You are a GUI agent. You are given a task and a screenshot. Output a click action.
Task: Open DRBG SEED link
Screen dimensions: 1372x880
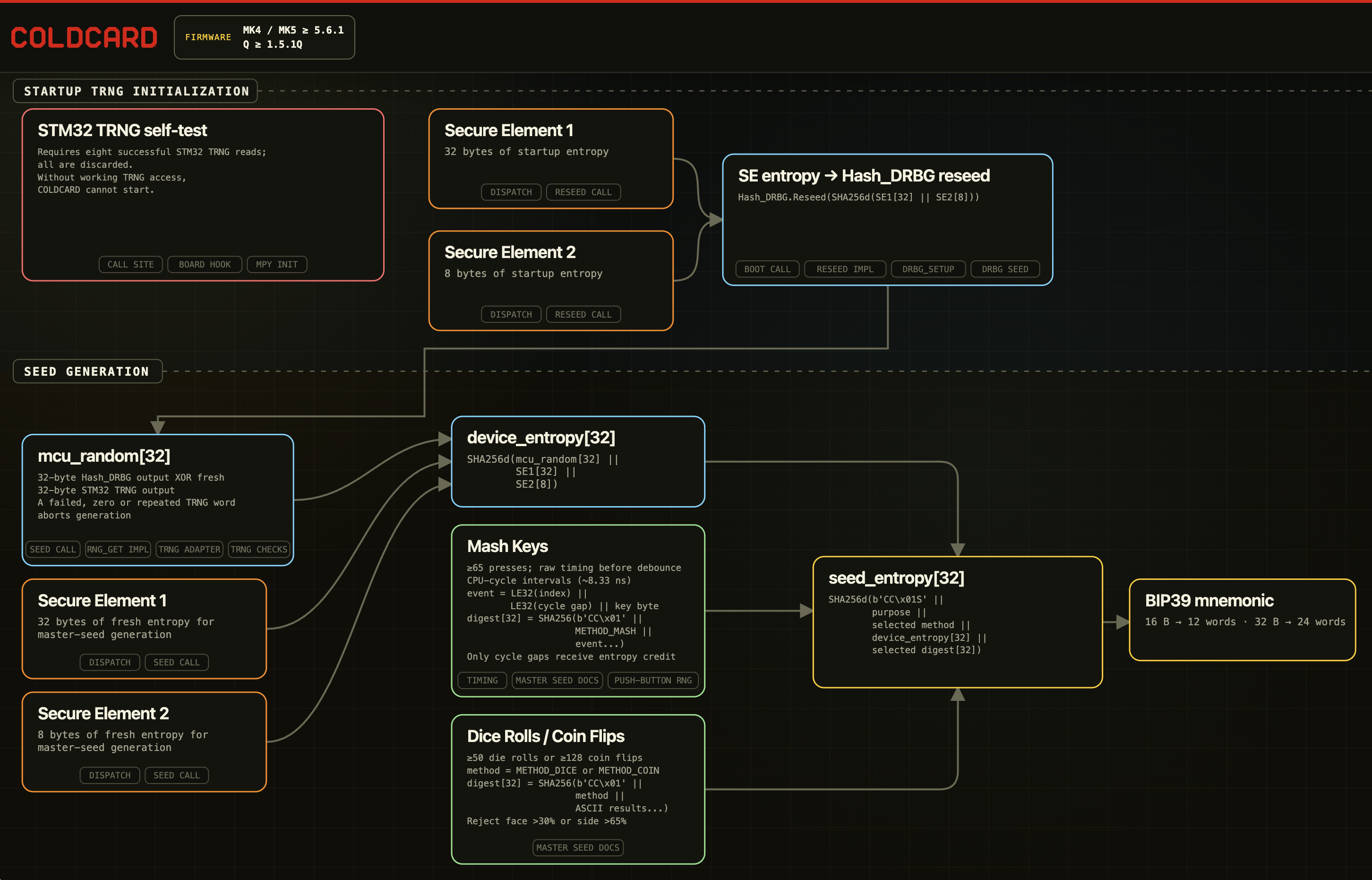tap(1005, 269)
